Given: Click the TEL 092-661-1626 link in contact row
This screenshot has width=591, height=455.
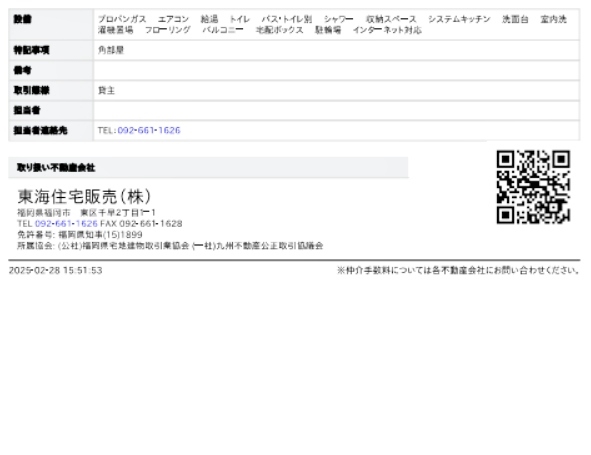Looking at the screenshot, I should 149,130.
